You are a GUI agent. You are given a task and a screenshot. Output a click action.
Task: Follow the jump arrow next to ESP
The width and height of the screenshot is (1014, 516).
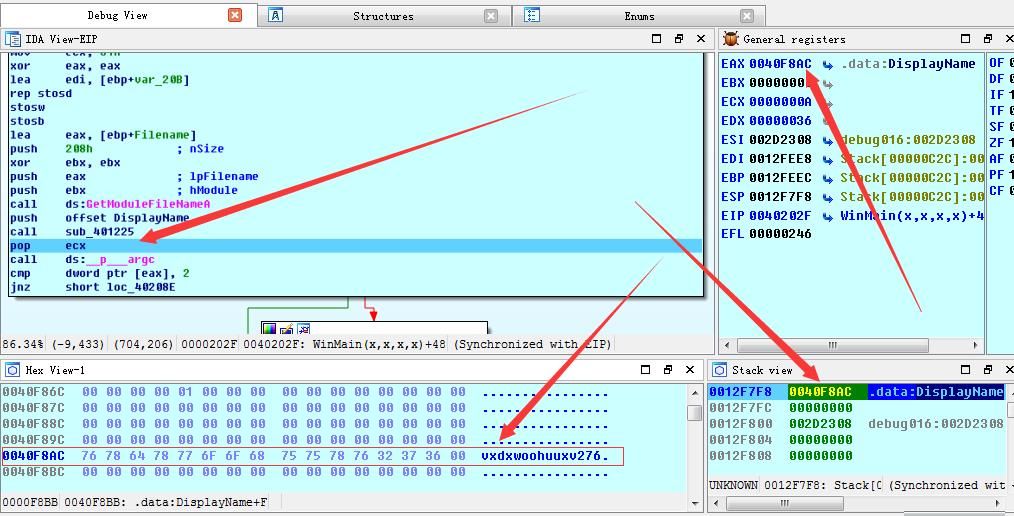click(x=828, y=197)
